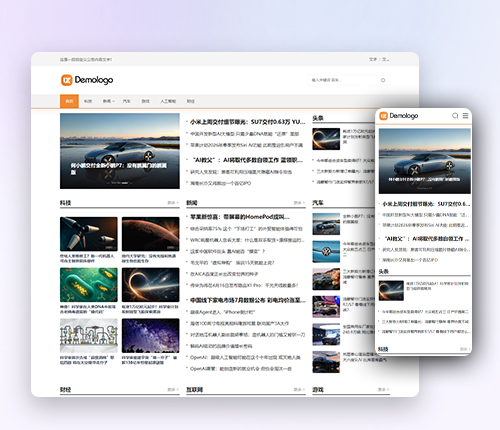Open the 苹果 HomePod headline in 新闻 section
The image size is (500, 430).
pos(240,217)
